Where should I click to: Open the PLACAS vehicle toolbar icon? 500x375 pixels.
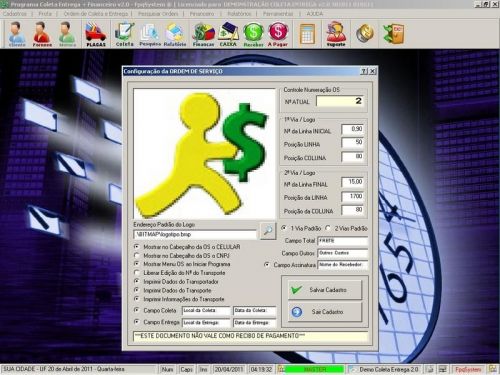point(96,34)
